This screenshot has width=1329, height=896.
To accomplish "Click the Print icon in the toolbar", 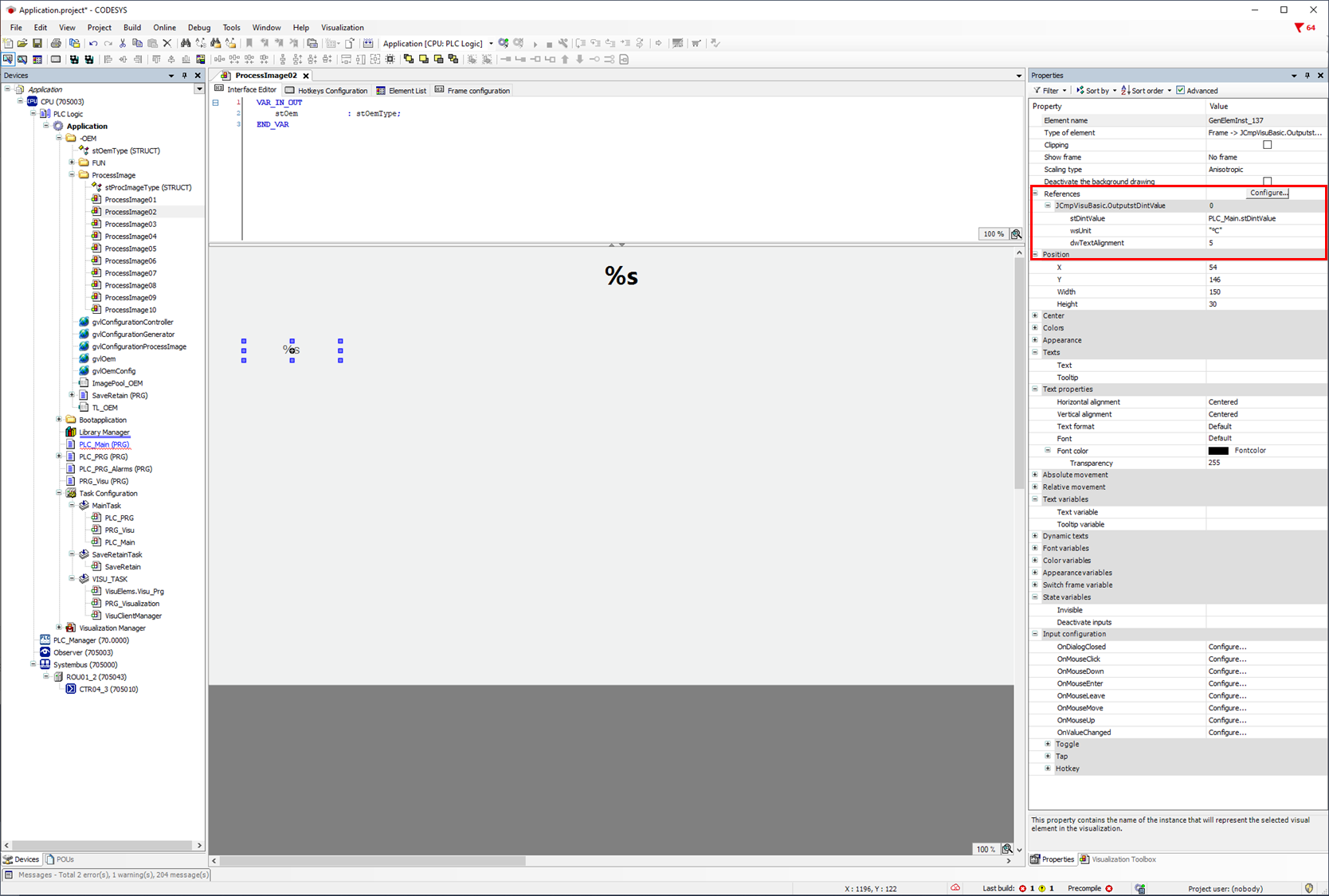I will 56,43.
